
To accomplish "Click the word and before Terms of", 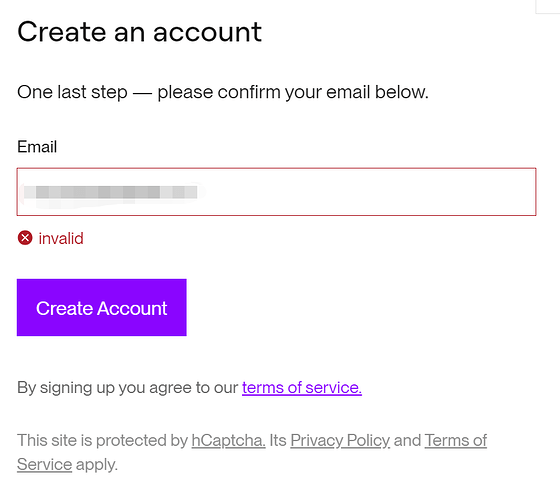I will 407,440.
